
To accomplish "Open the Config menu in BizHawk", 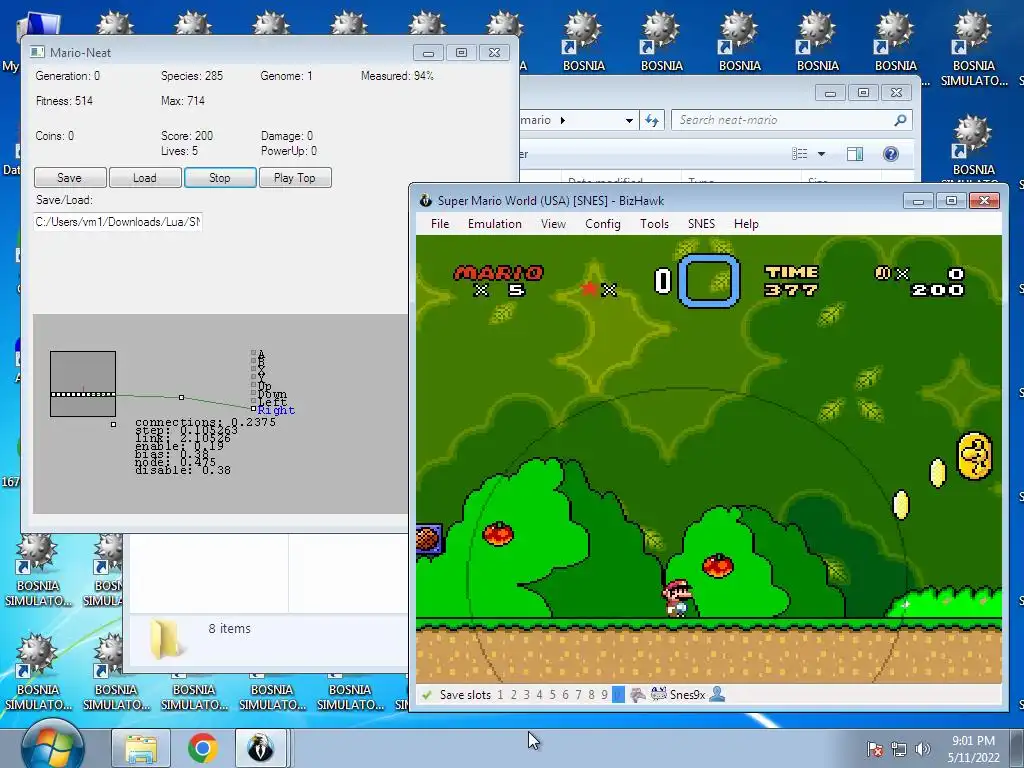I will coord(603,224).
